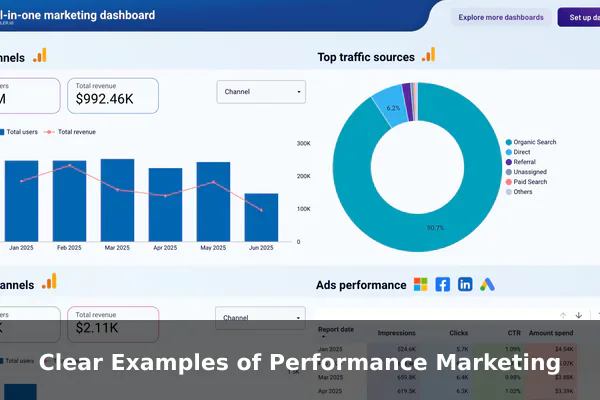Select the Direct legend color dot
Viewport: 600px width, 400px height.
click(509, 152)
